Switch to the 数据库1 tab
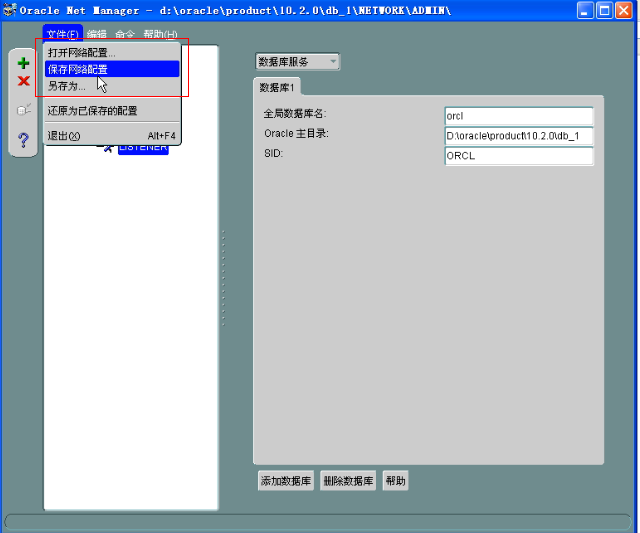This screenshot has width=640, height=533. click(x=277, y=87)
